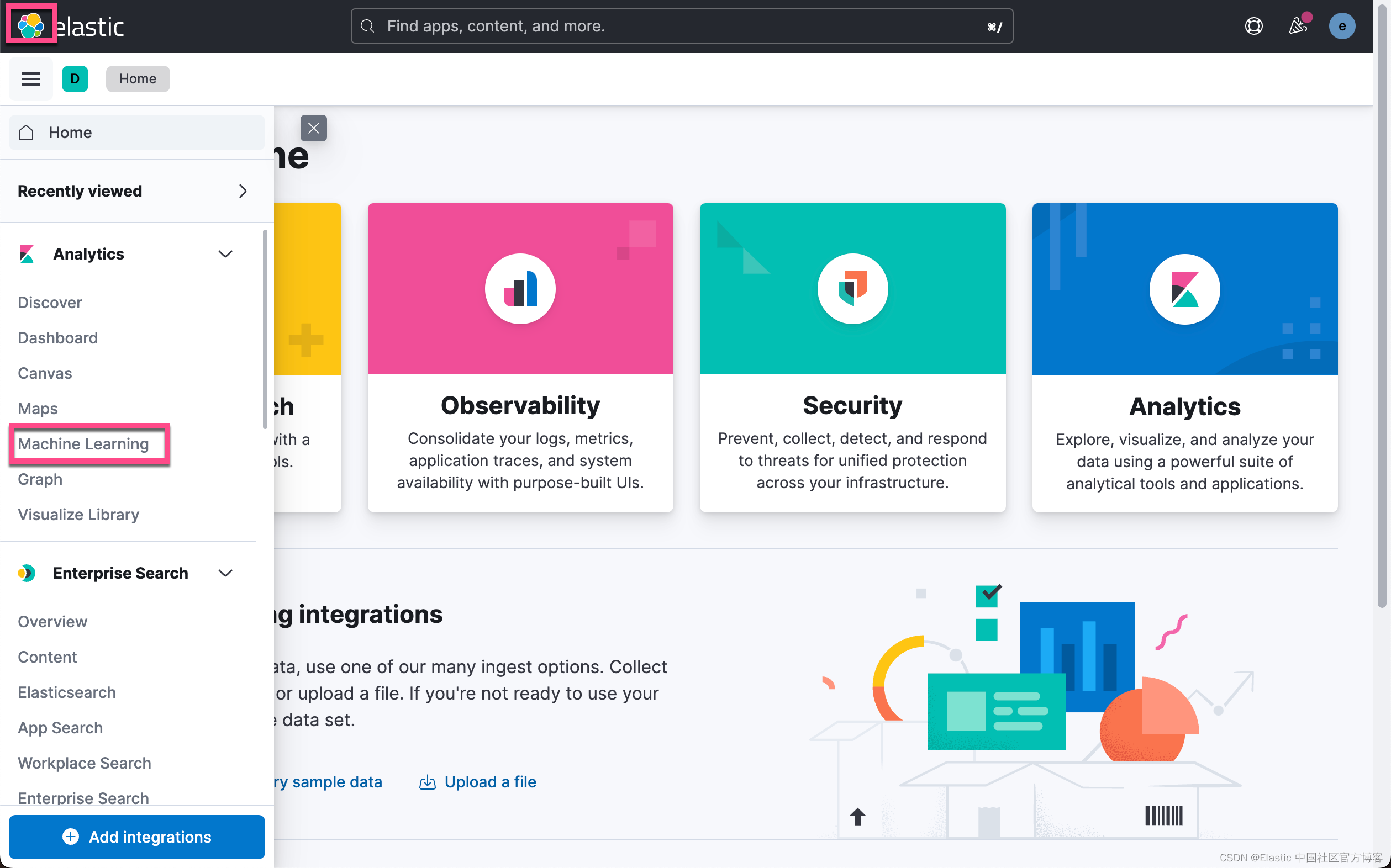Click the upload icon beside Upload a file

coord(427,782)
